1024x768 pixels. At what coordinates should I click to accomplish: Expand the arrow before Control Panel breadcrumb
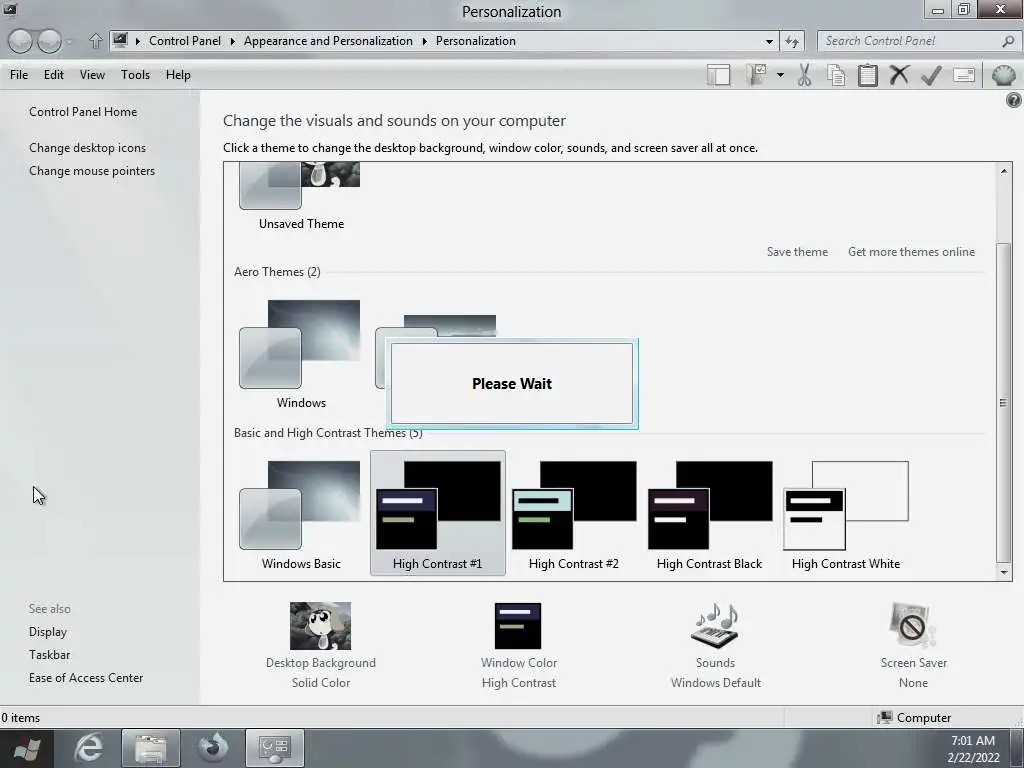point(138,41)
